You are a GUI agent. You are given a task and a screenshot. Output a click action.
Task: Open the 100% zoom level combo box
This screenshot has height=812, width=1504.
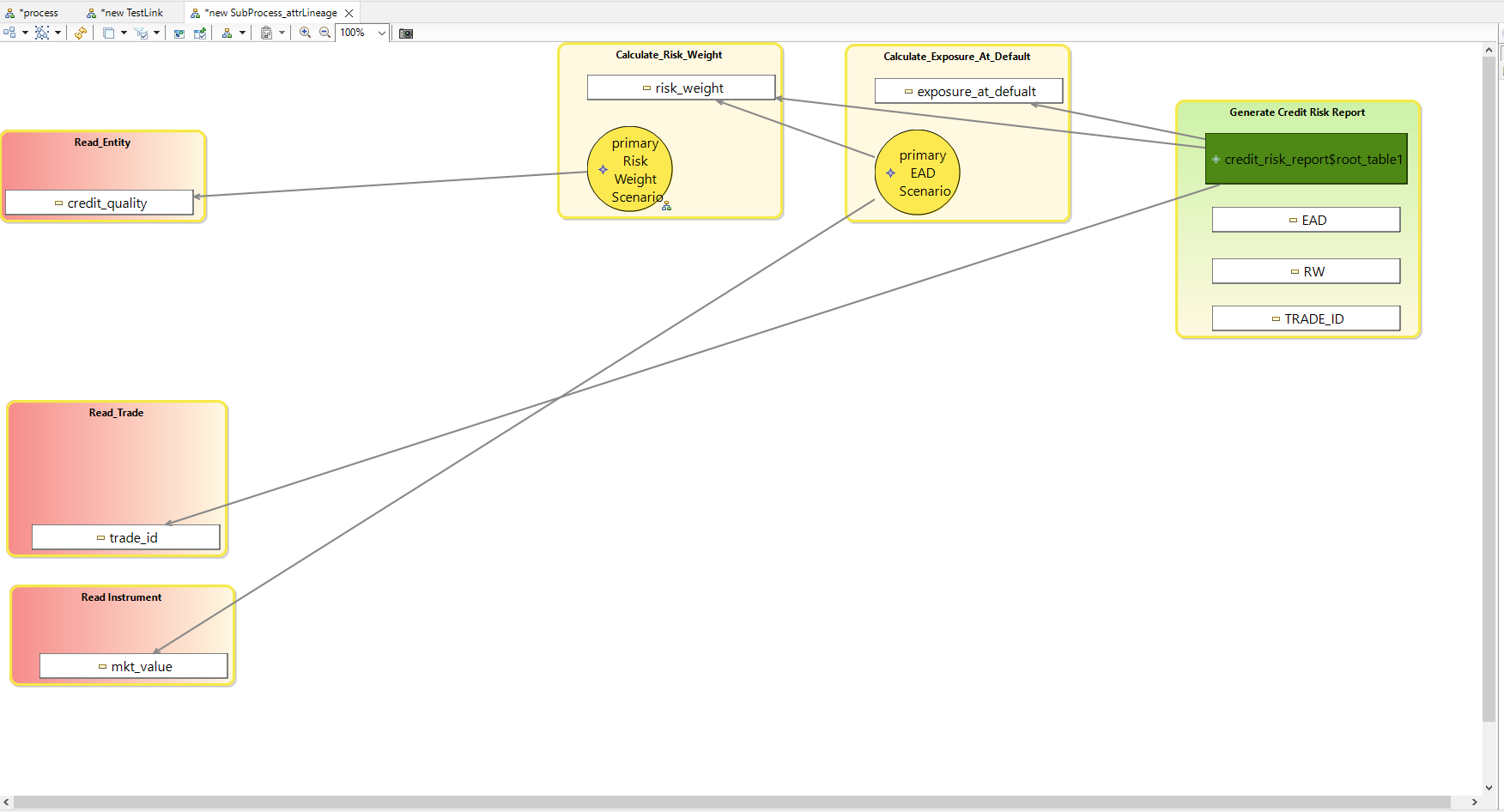click(x=363, y=33)
